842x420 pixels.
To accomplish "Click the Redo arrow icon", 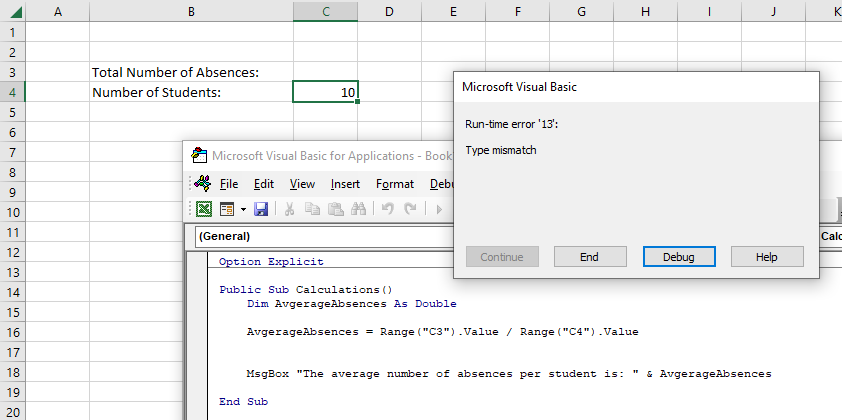I will tap(410, 209).
